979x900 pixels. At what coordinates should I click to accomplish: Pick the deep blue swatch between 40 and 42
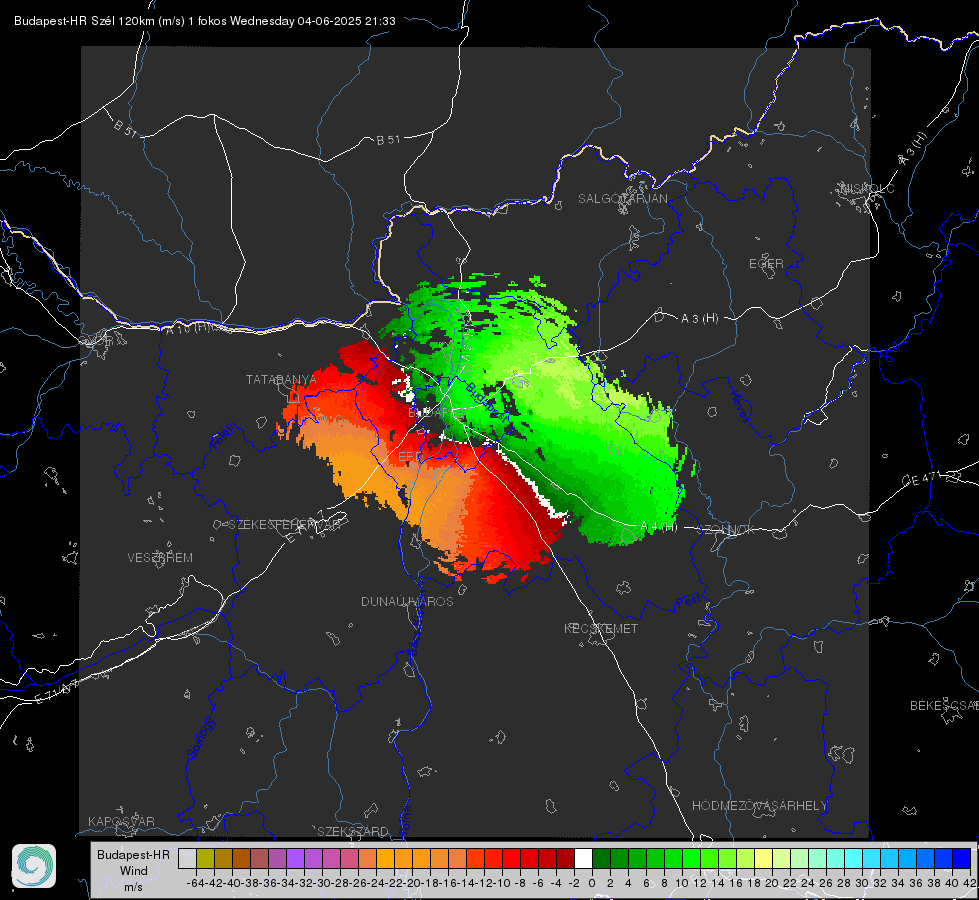point(961,858)
